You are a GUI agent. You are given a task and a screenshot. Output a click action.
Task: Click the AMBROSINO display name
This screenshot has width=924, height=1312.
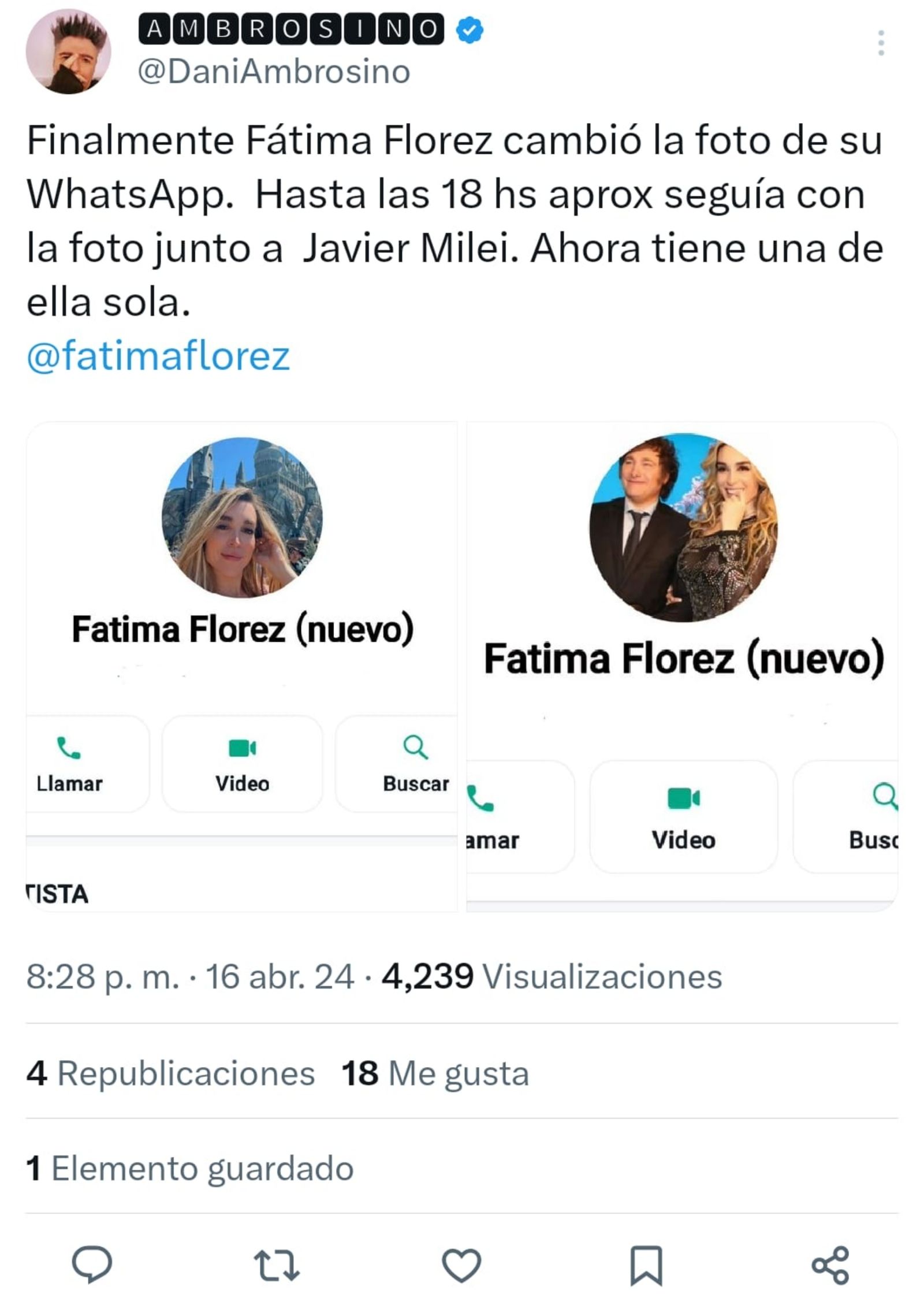point(291,29)
